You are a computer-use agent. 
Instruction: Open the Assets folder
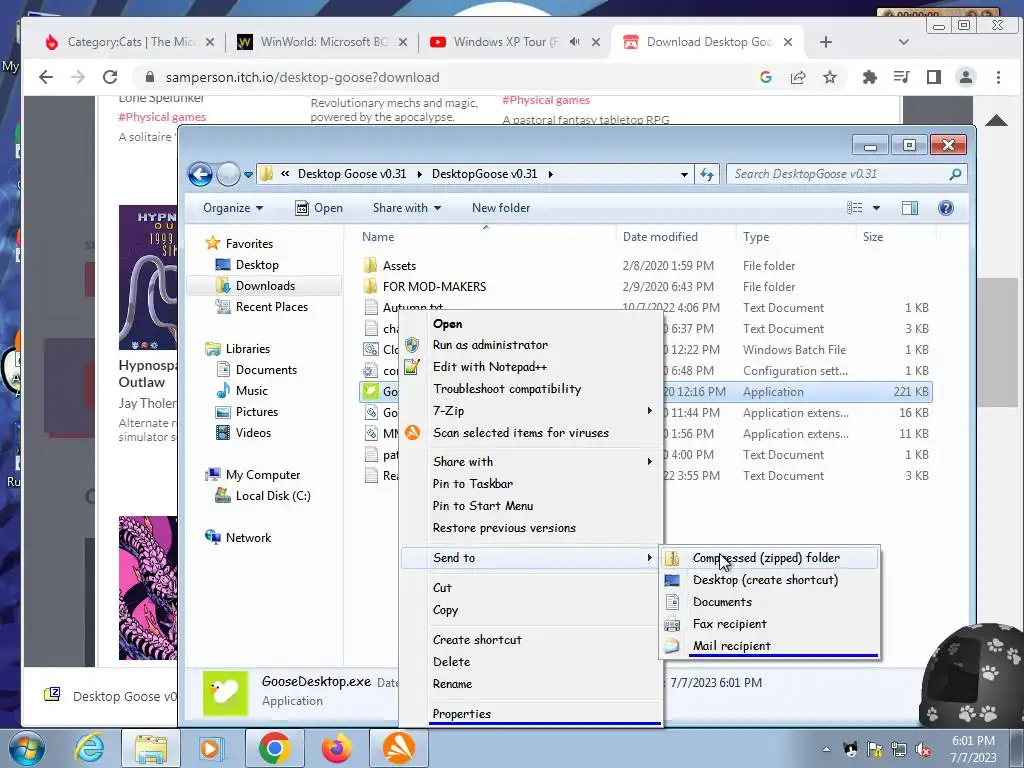[x=399, y=266]
